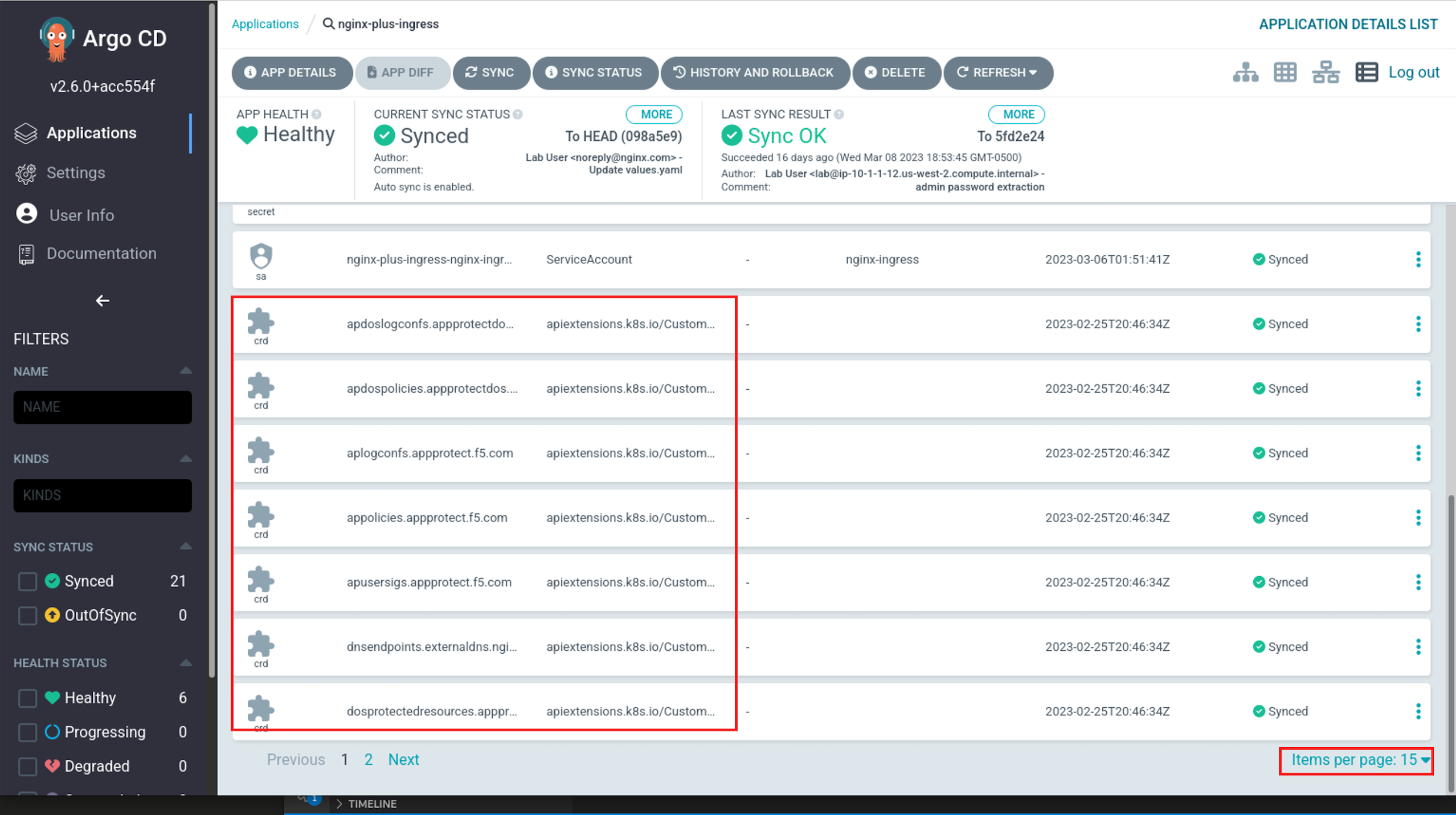Click the HISTORY AND ROLLBACK button
The image size is (1456, 815).
click(755, 72)
